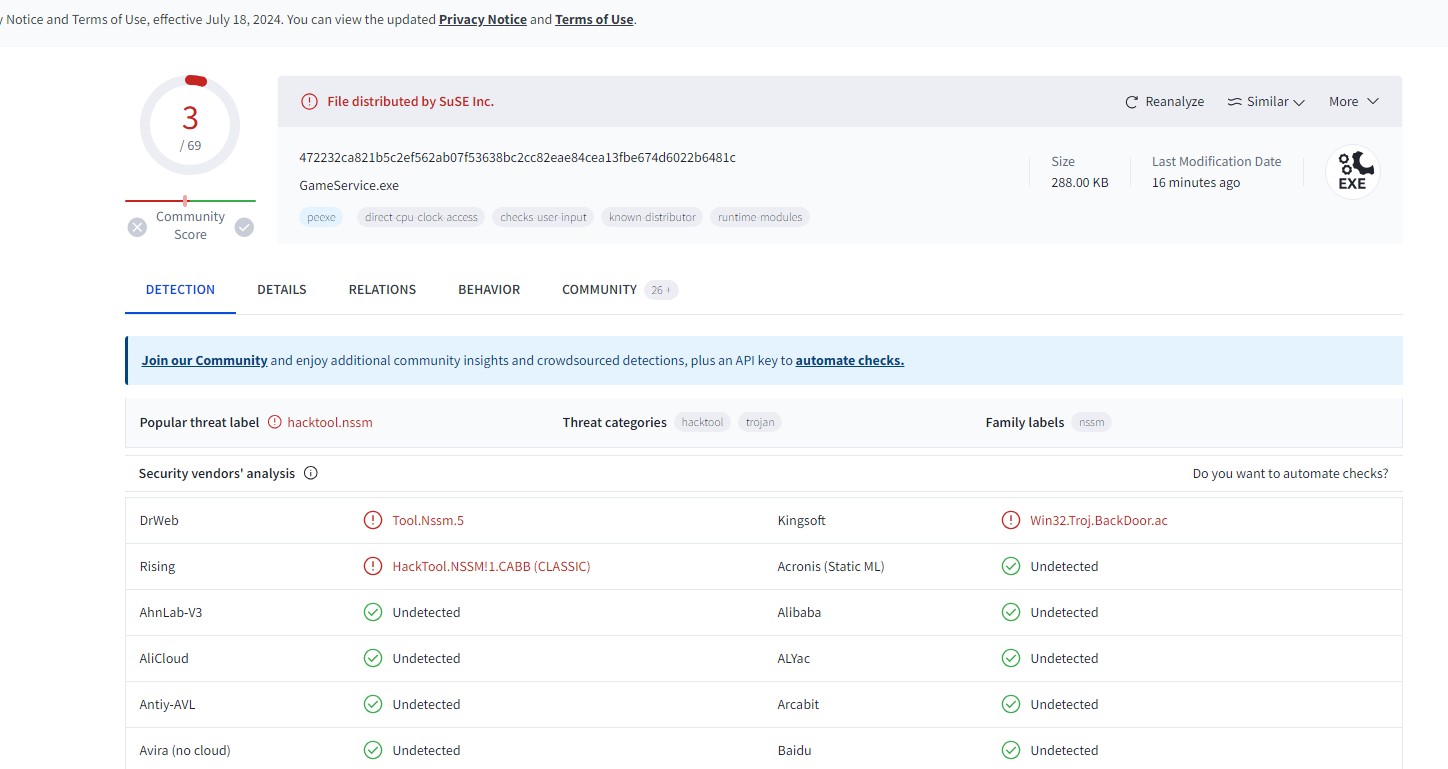
Task: Click the Reanalyze refresh icon
Action: [x=1132, y=102]
